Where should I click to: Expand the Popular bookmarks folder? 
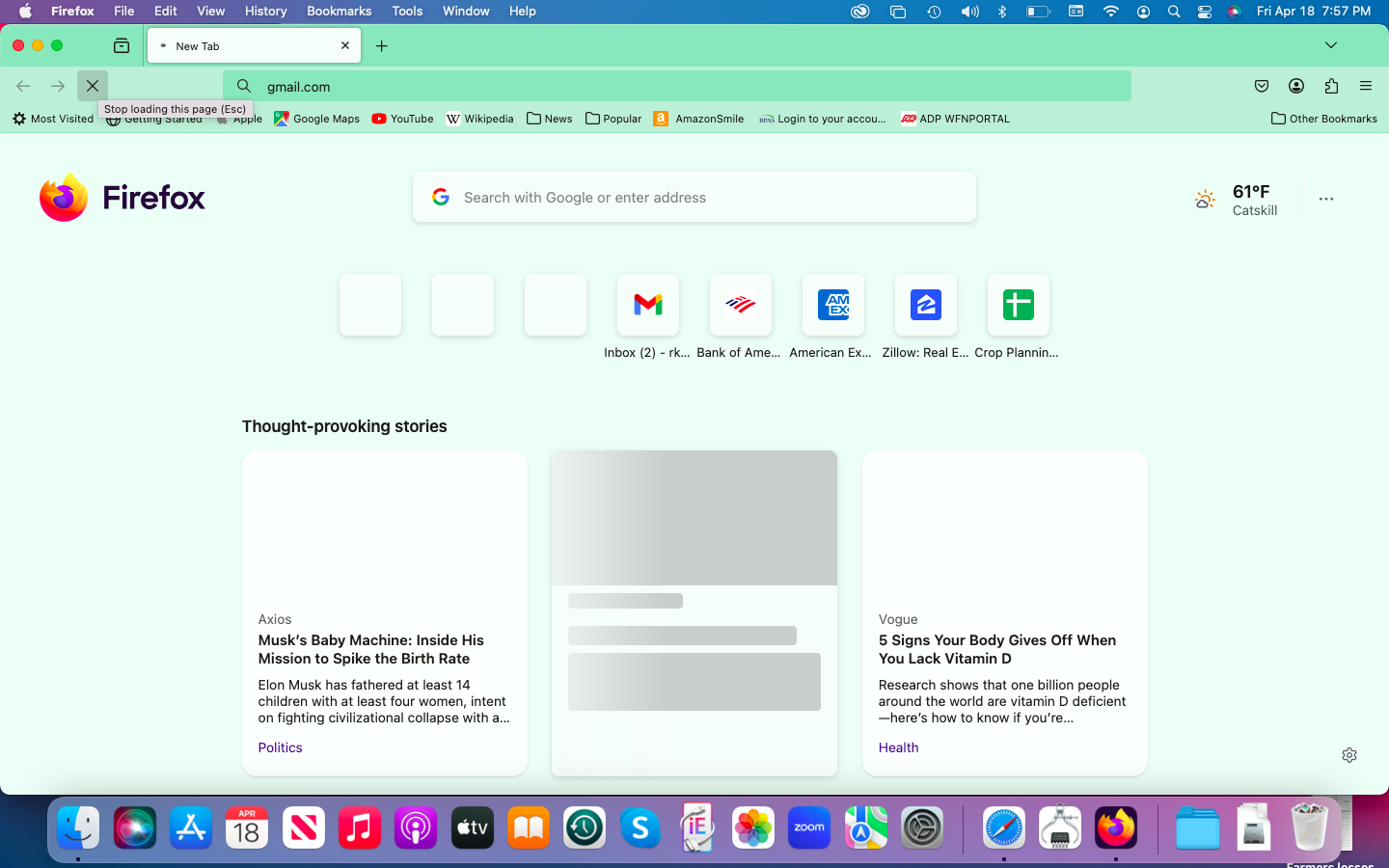(x=613, y=119)
